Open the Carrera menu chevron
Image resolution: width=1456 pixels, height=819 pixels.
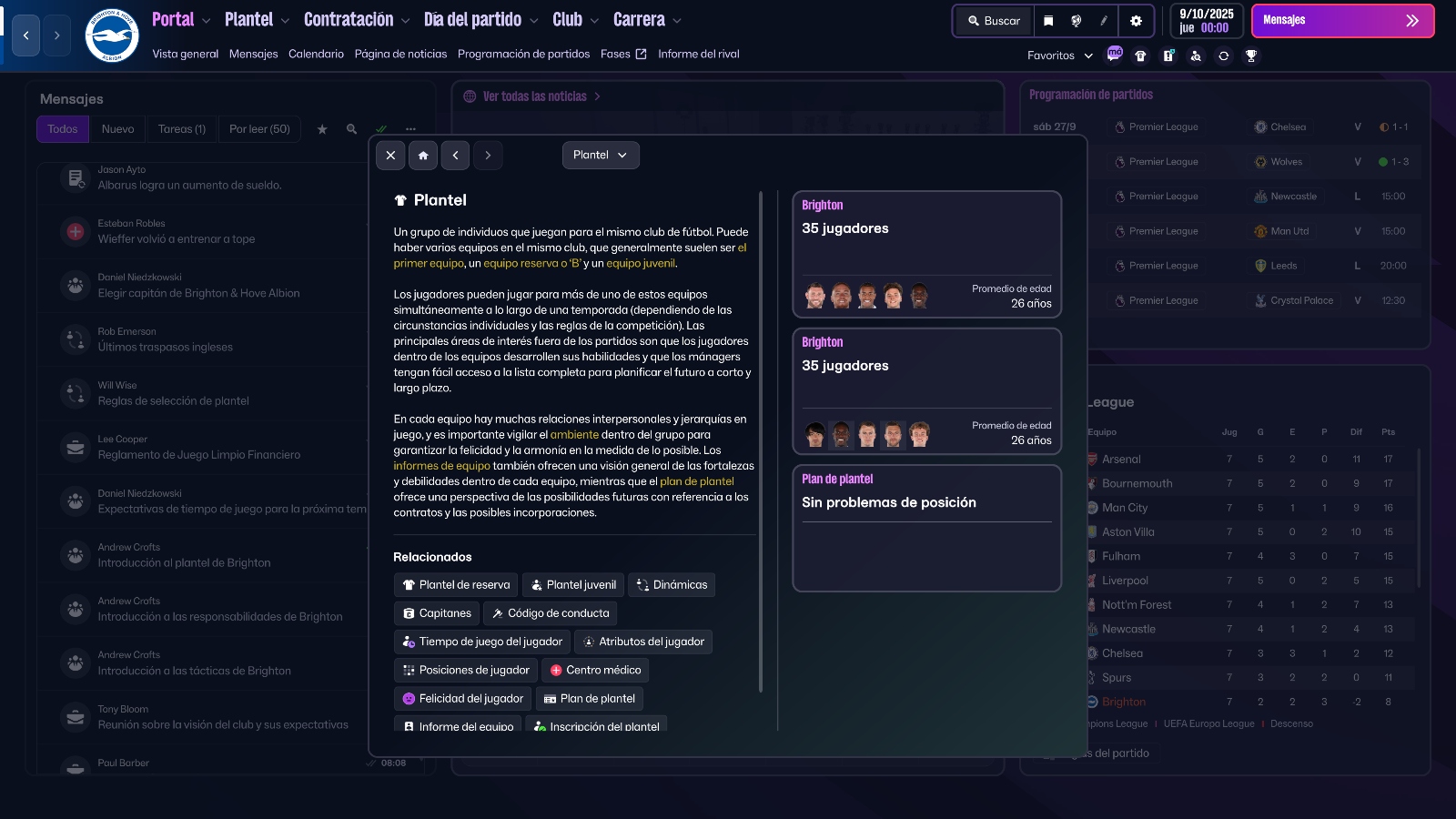coord(679,19)
